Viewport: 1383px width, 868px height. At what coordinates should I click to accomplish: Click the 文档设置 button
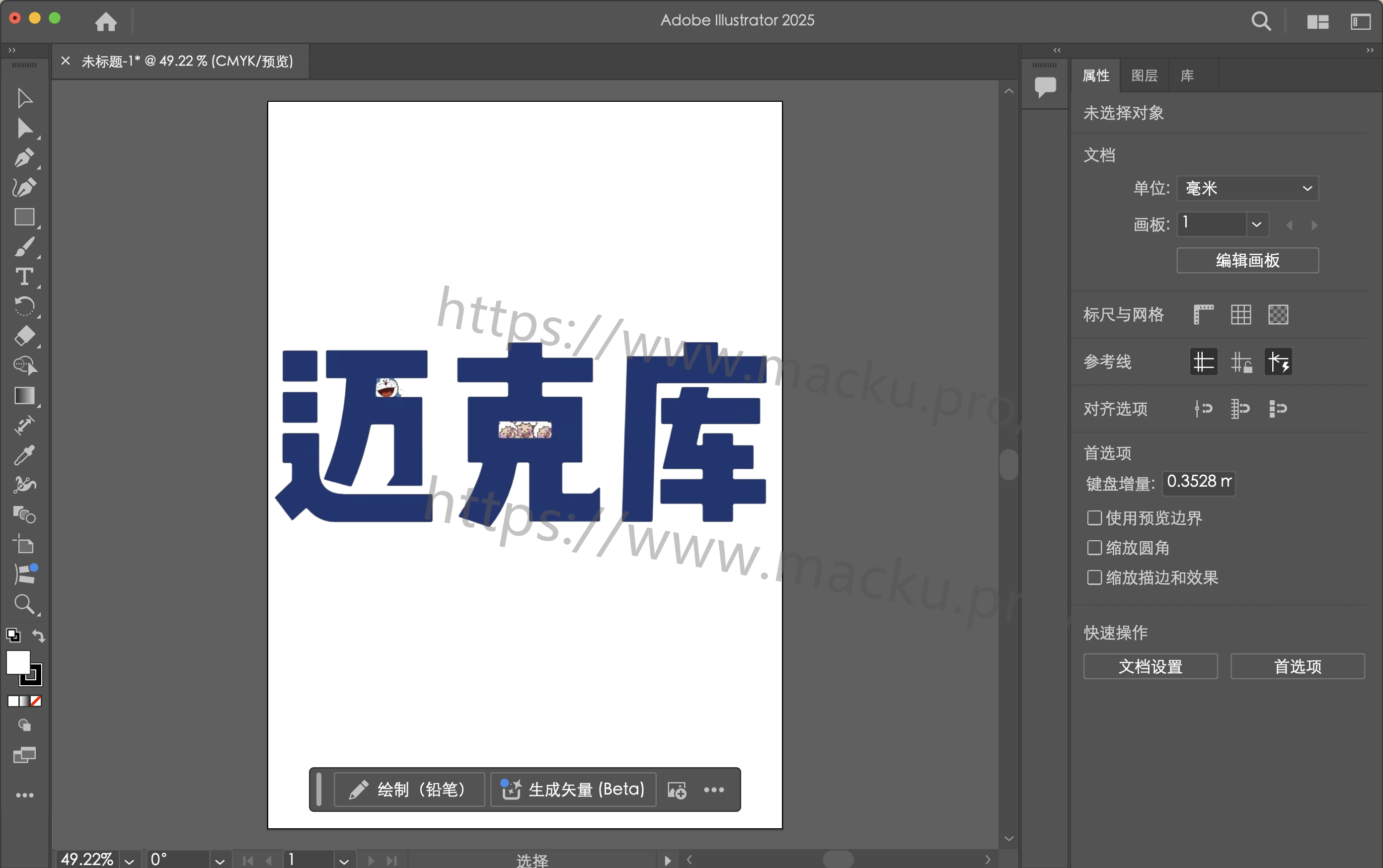tap(1151, 666)
